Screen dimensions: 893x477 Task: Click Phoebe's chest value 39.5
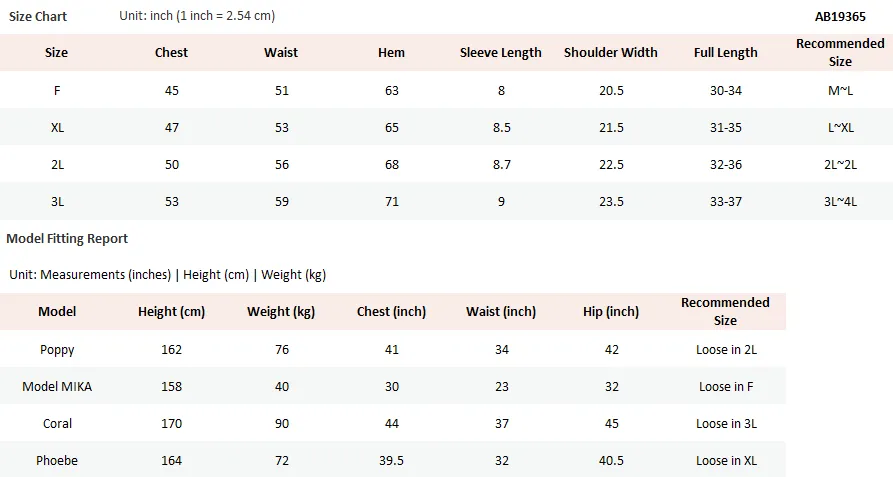[x=391, y=460]
